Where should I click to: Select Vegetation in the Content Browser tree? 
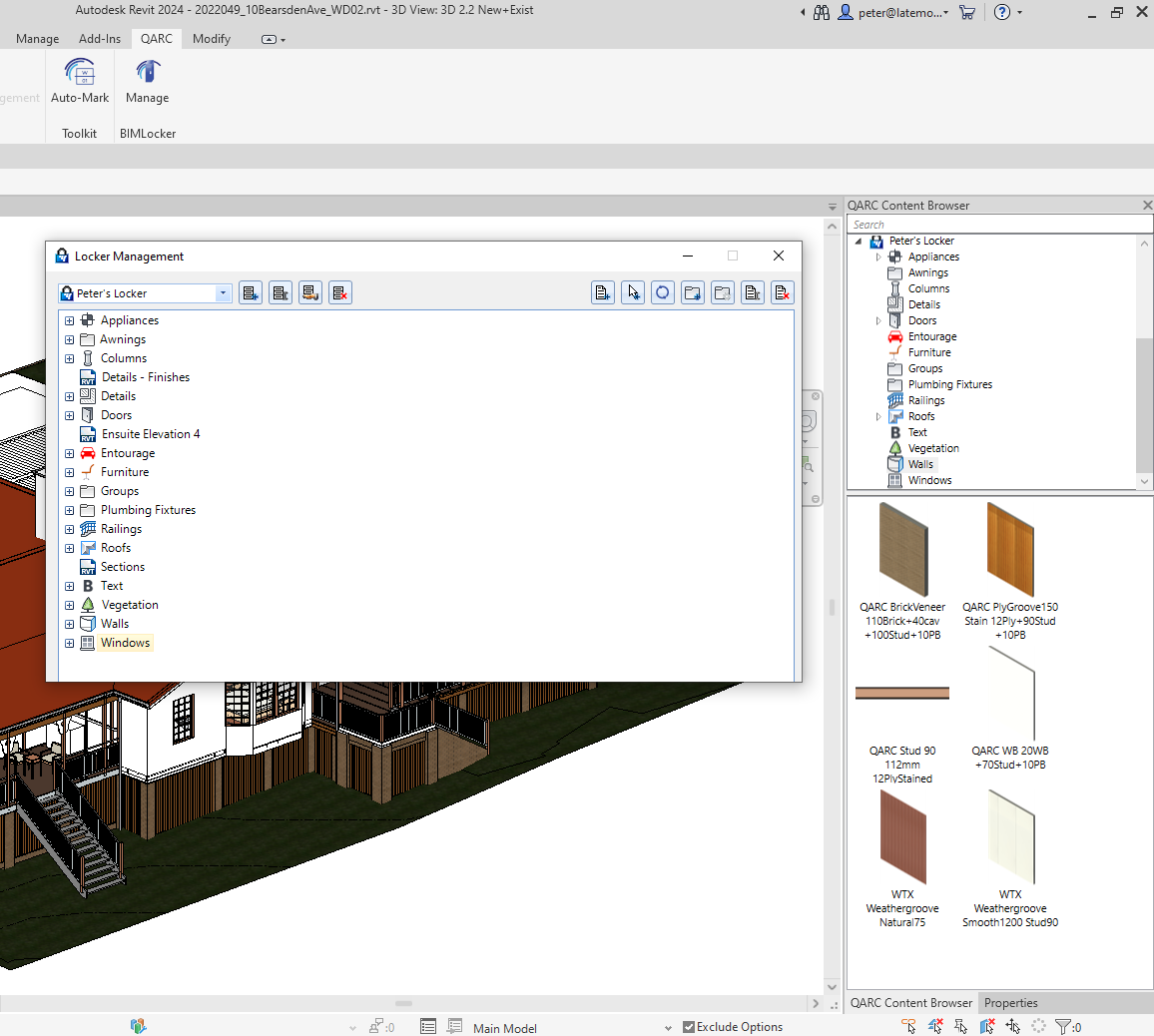(932, 448)
